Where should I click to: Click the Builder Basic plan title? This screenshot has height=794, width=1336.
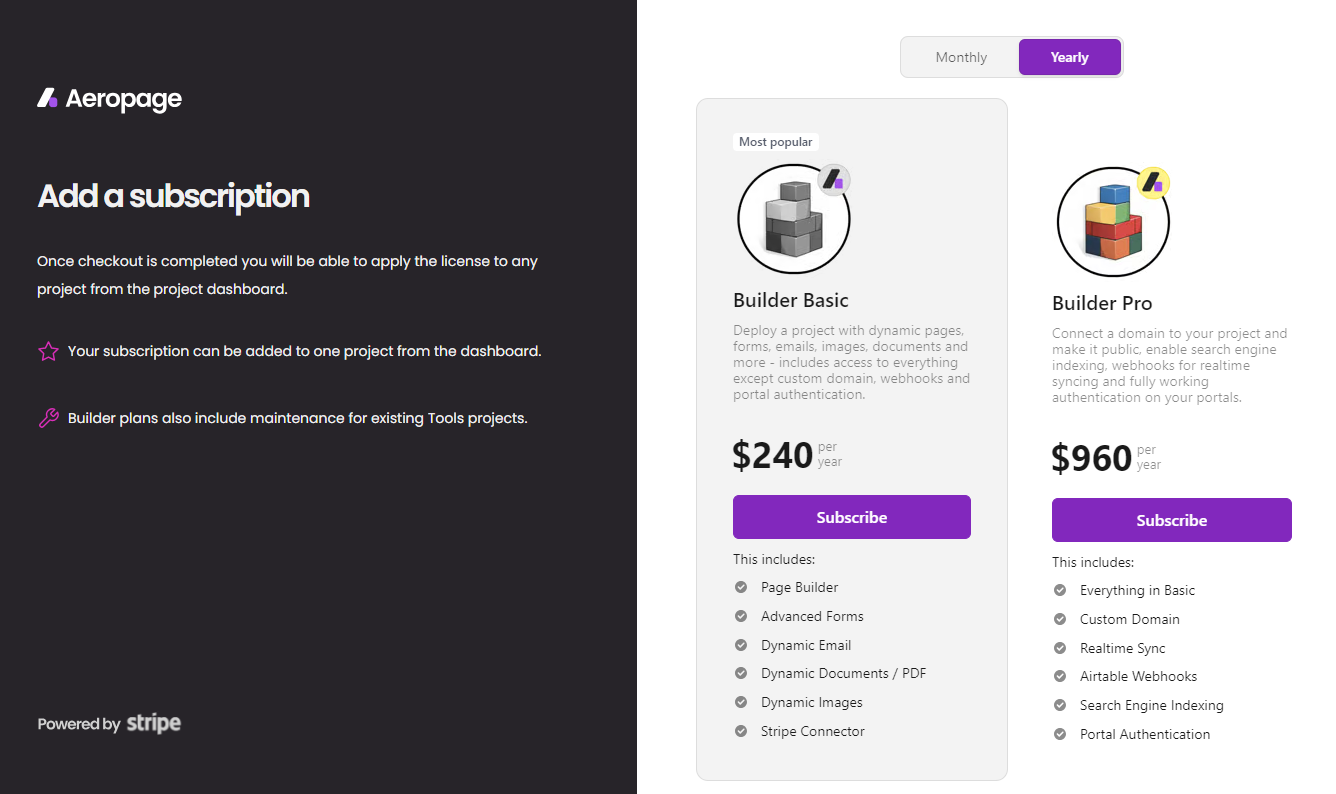791,300
